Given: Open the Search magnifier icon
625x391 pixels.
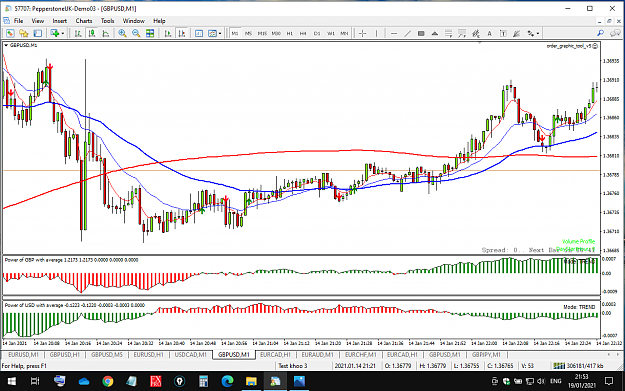Looking at the screenshot, I should point(600,33).
